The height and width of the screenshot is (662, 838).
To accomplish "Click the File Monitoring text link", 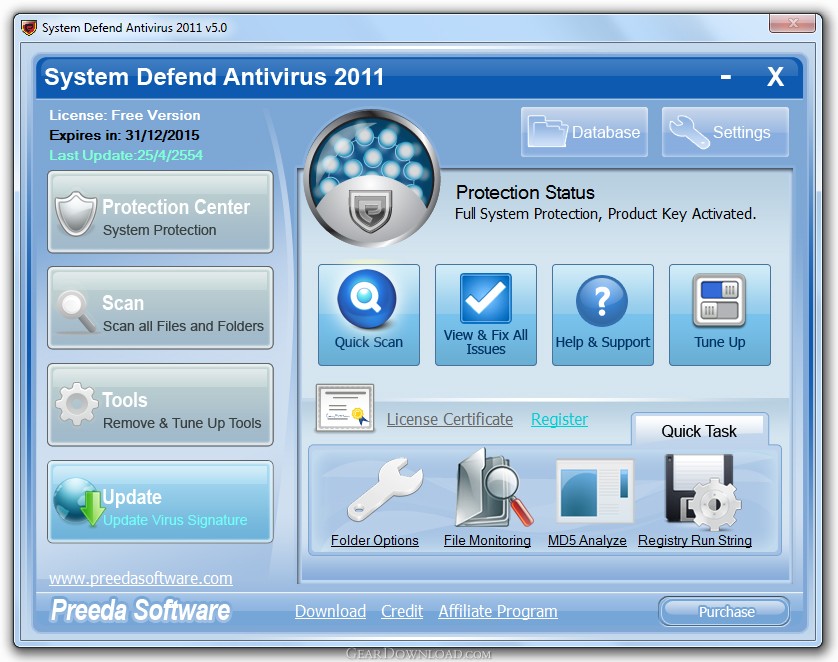I will [x=487, y=540].
